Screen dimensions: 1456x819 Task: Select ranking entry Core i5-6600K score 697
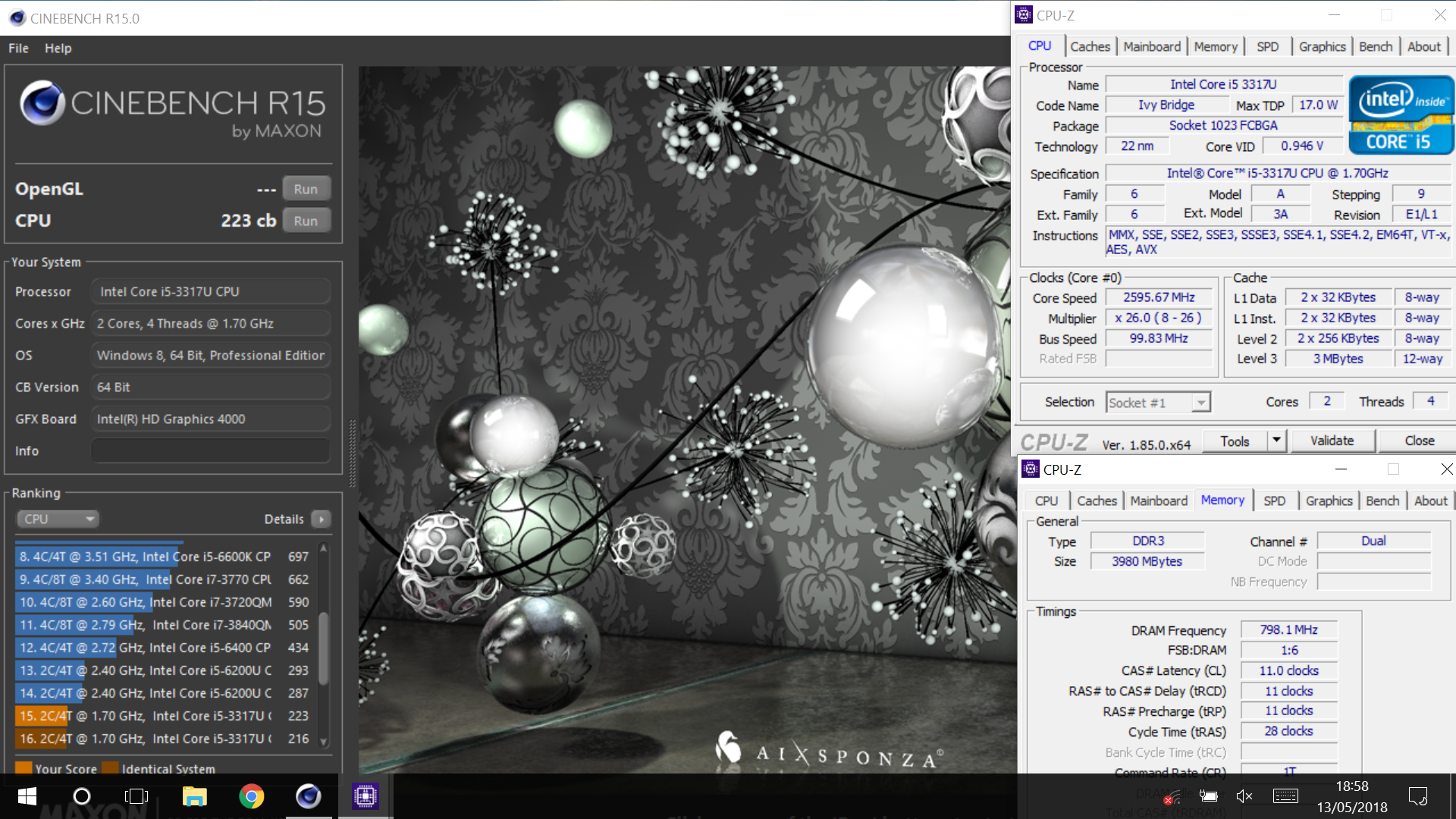165,557
